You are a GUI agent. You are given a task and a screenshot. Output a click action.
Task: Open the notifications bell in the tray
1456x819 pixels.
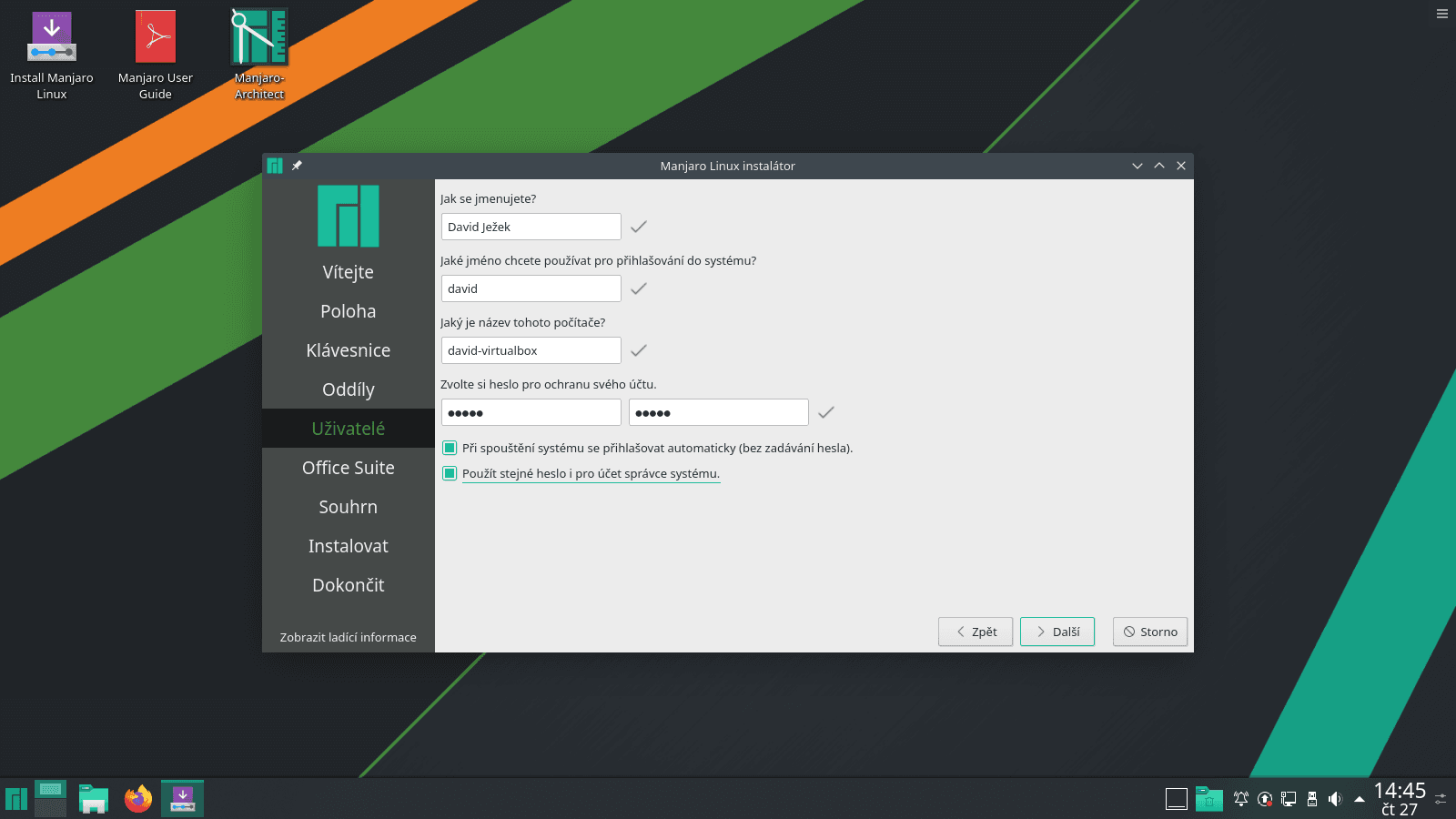tap(1241, 798)
